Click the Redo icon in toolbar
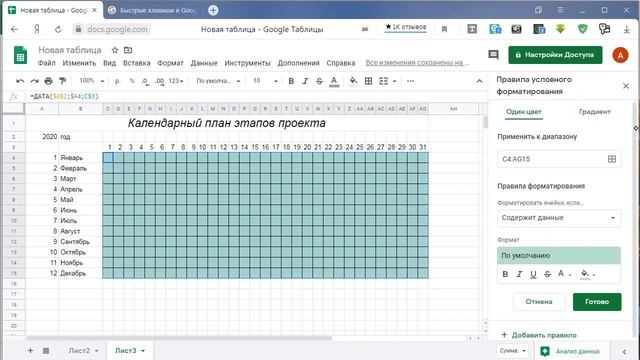Viewport: 640px width, 360px height. 34,81
